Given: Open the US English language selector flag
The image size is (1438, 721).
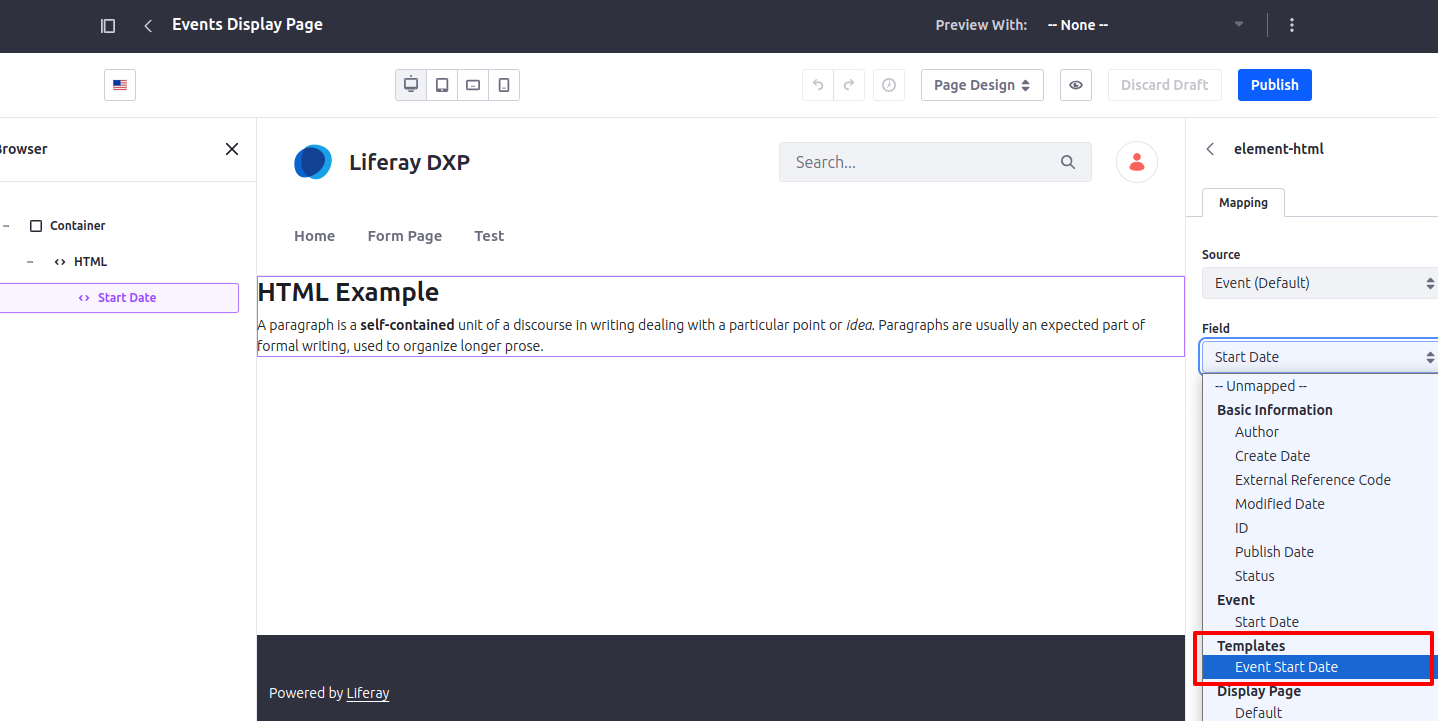Looking at the screenshot, I should click(x=120, y=85).
